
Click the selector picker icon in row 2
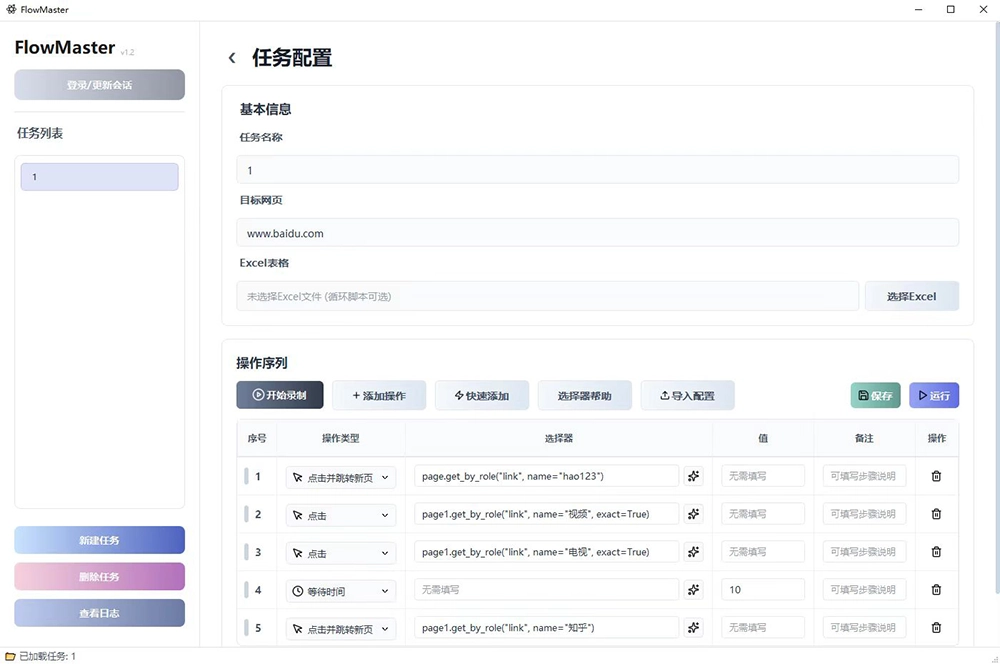tap(694, 514)
